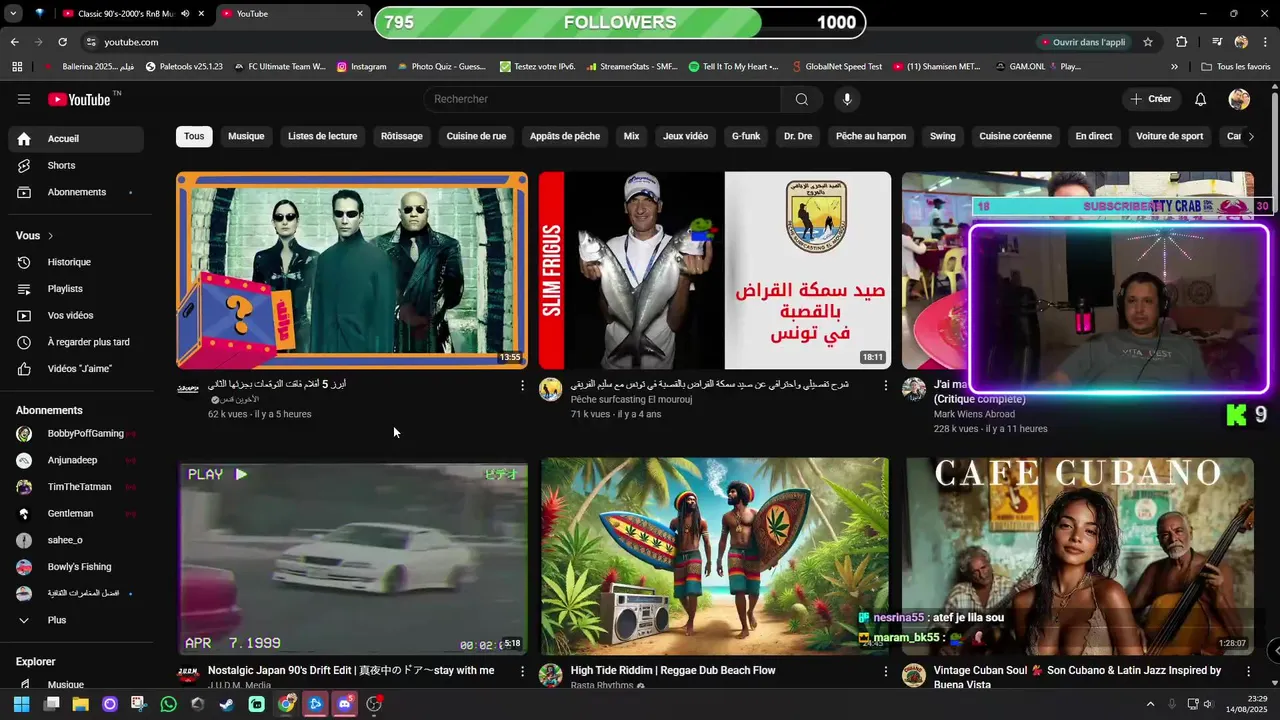This screenshot has height=720, width=1280.
Task: Open more options for the Matrix video
Action: 522,385
